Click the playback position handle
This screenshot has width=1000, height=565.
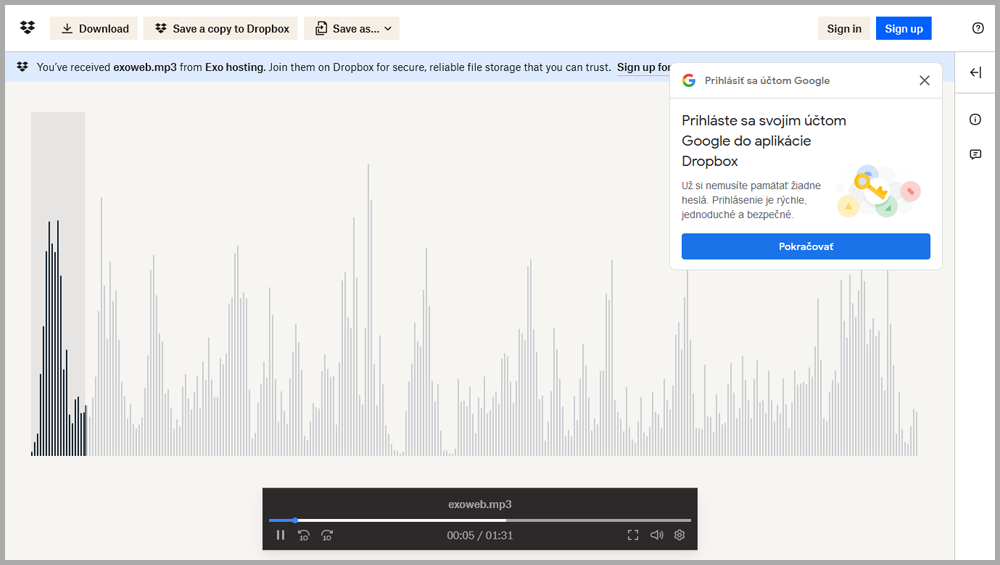pyautogui.click(x=295, y=520)
